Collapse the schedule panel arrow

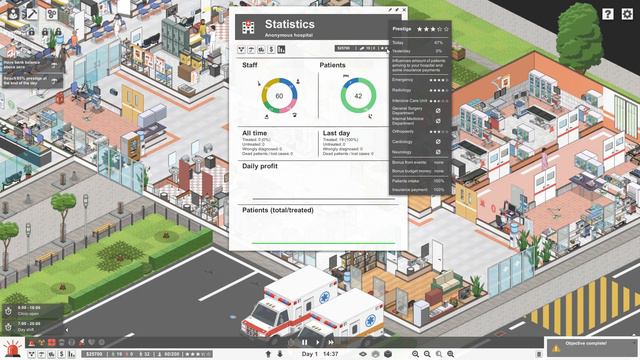point(67,330)
